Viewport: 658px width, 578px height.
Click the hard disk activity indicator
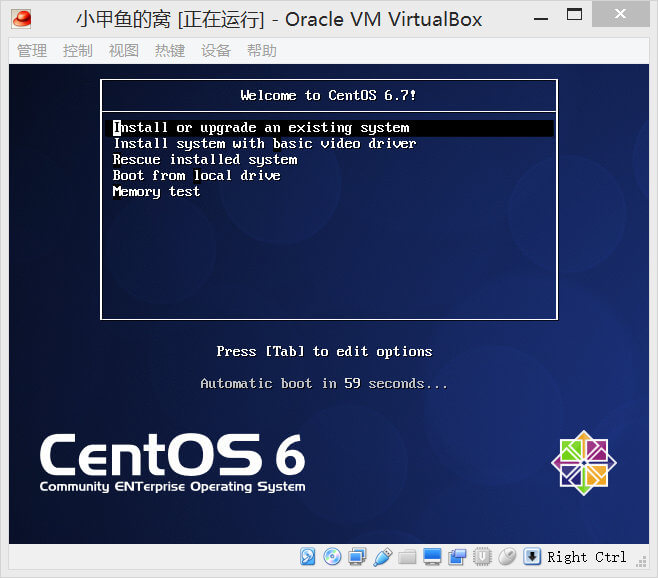308,557
